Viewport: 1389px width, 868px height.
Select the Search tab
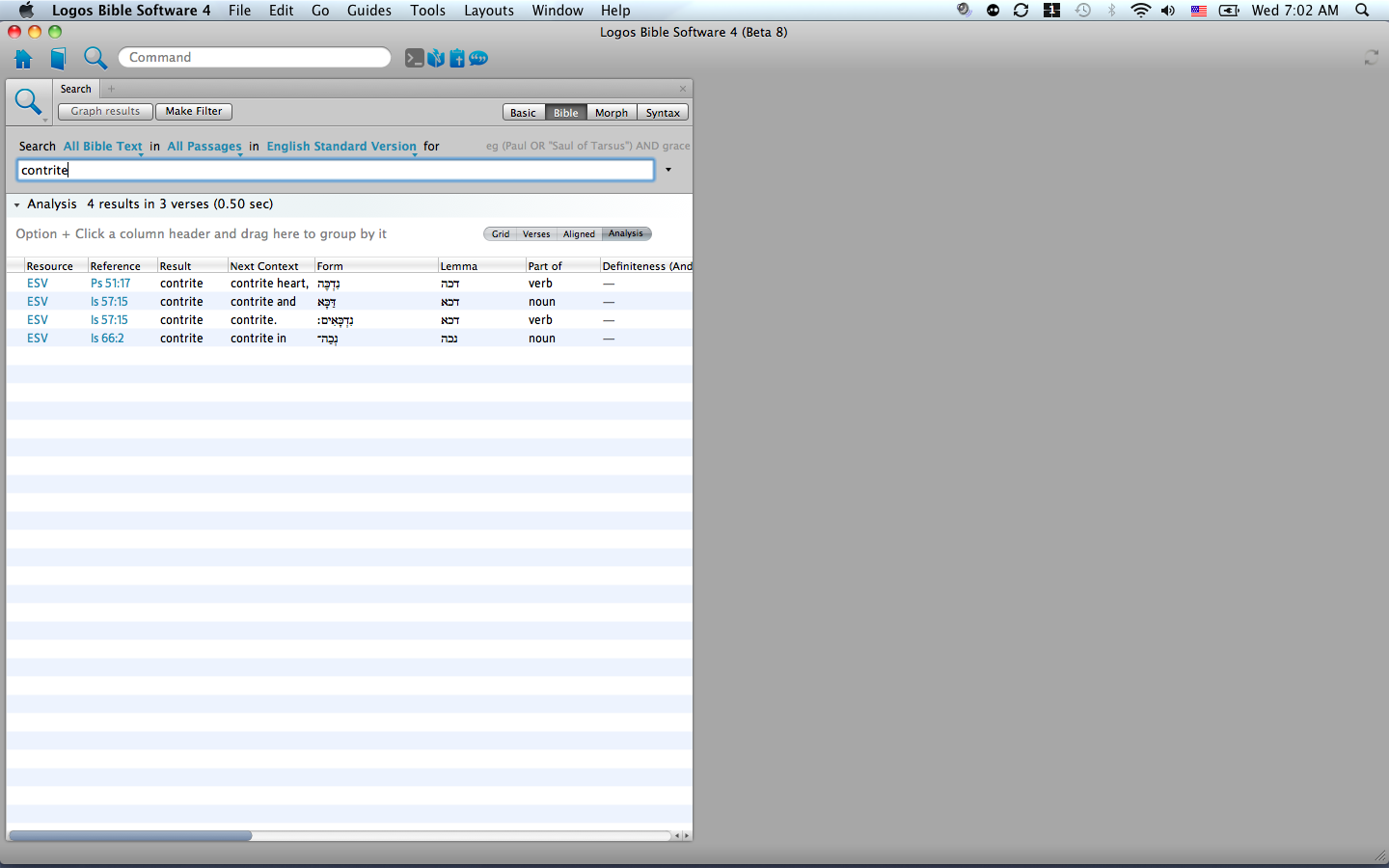pos(75,89)
